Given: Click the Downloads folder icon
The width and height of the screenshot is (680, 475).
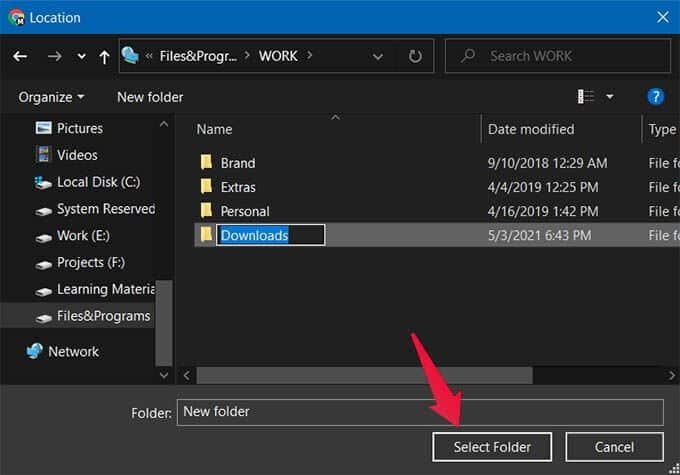Looking at the screenshot, I should click(206, 235).
